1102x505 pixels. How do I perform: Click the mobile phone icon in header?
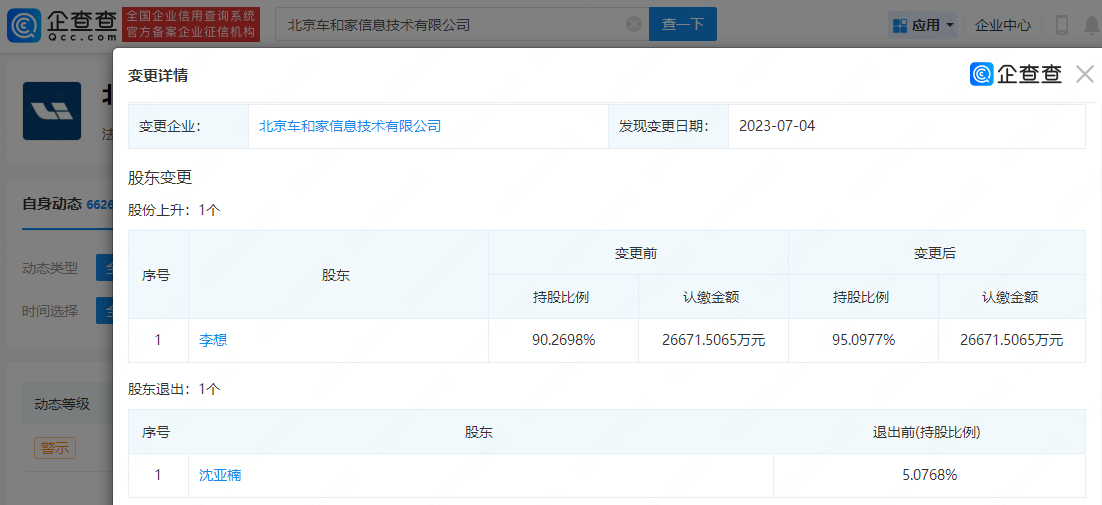(1062, 25)
